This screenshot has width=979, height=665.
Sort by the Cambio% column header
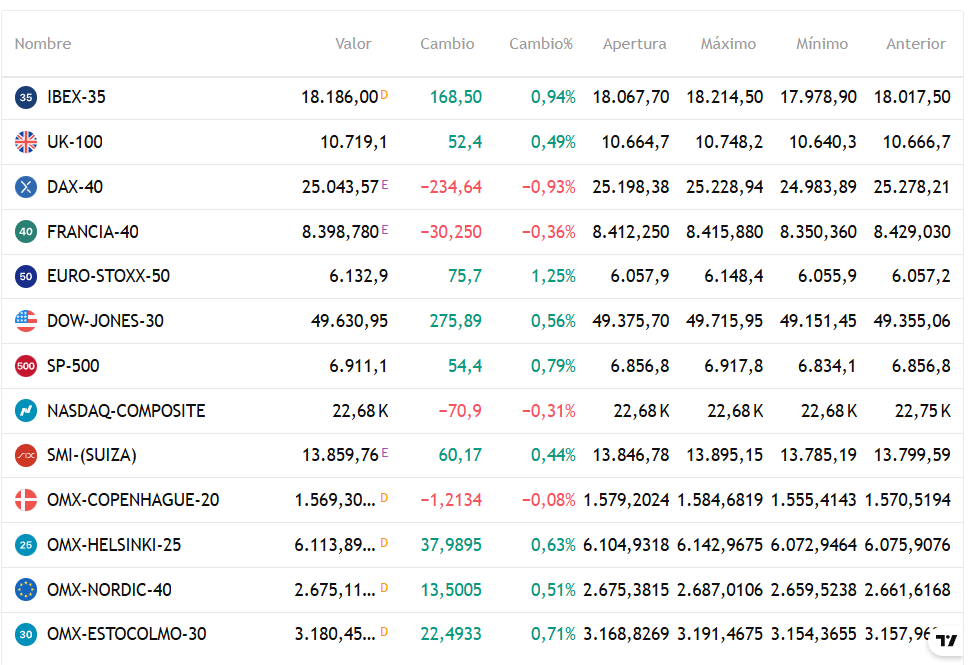click(x=541, y=44)
